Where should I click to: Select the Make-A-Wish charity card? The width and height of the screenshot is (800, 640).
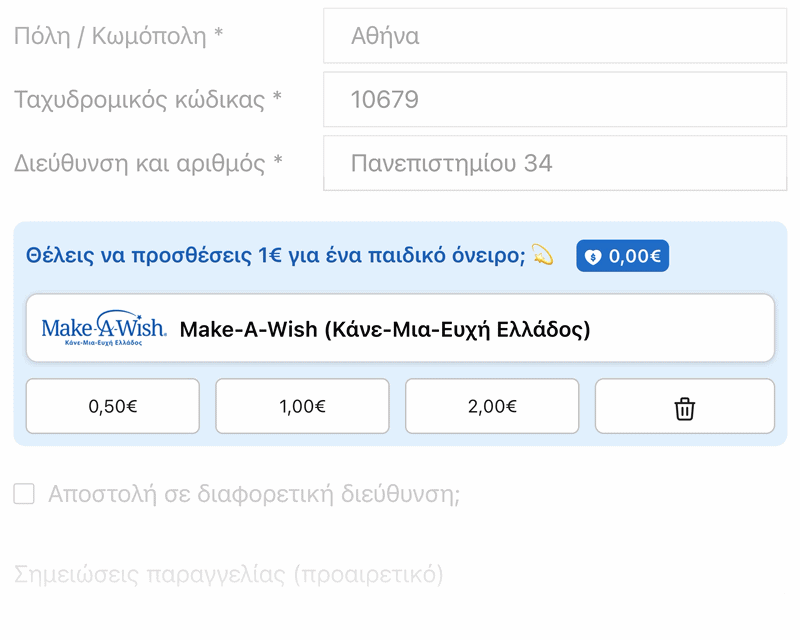[399, 325]
